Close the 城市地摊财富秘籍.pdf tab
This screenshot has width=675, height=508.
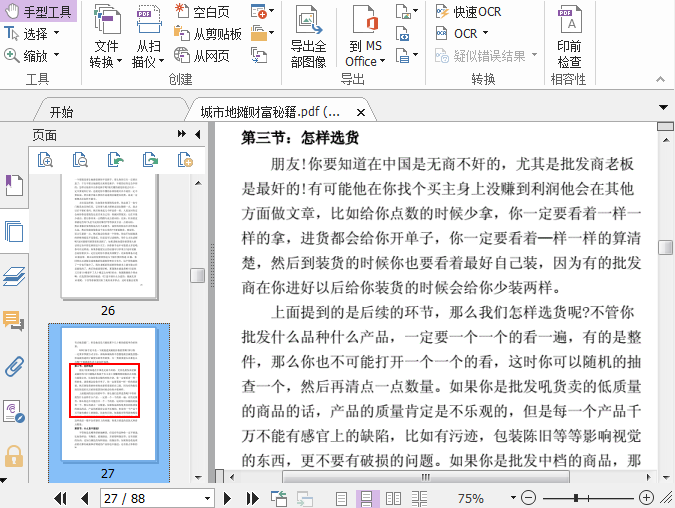[x=361, y=112]
